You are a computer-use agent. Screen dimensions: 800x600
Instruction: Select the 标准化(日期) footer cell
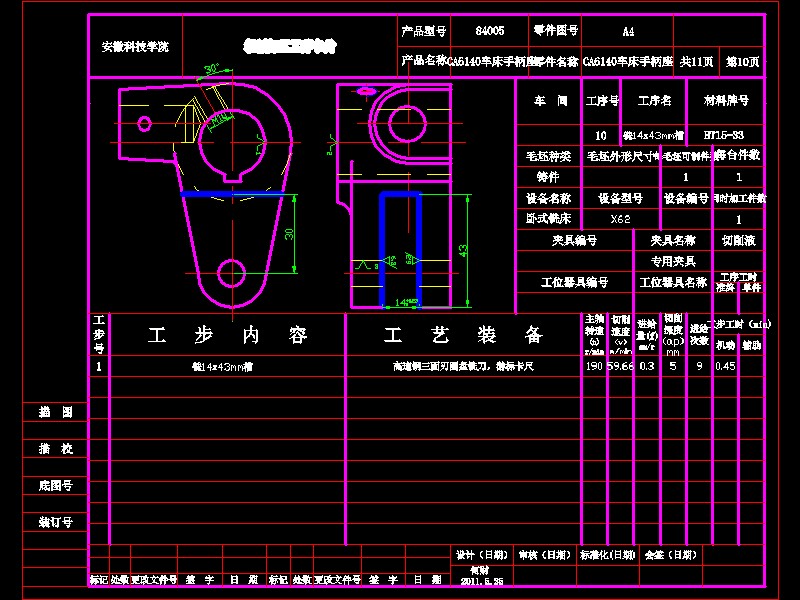[607, 555]
